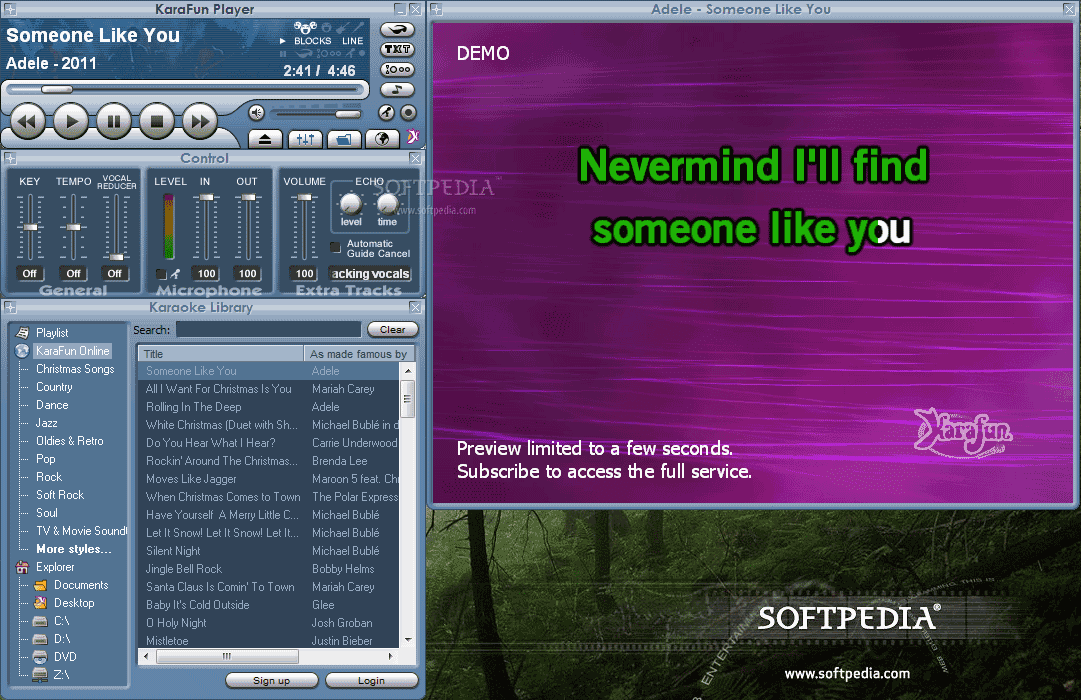
Task: Click the pin icon on Control panel header
Action: pyautogui.click(x=10, y=159)
